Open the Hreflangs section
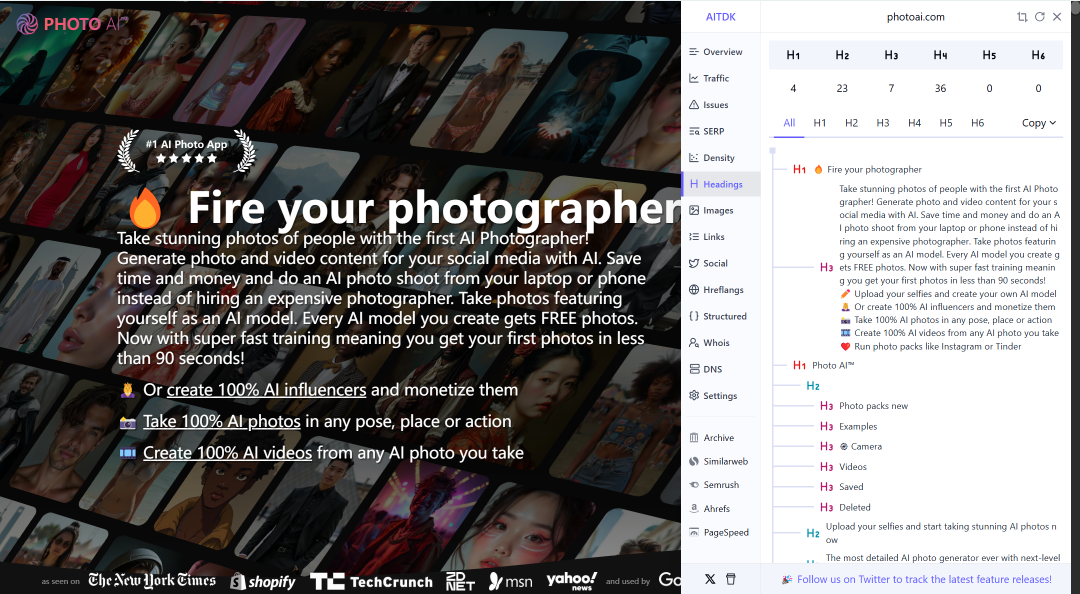 [x=716, y=289]
